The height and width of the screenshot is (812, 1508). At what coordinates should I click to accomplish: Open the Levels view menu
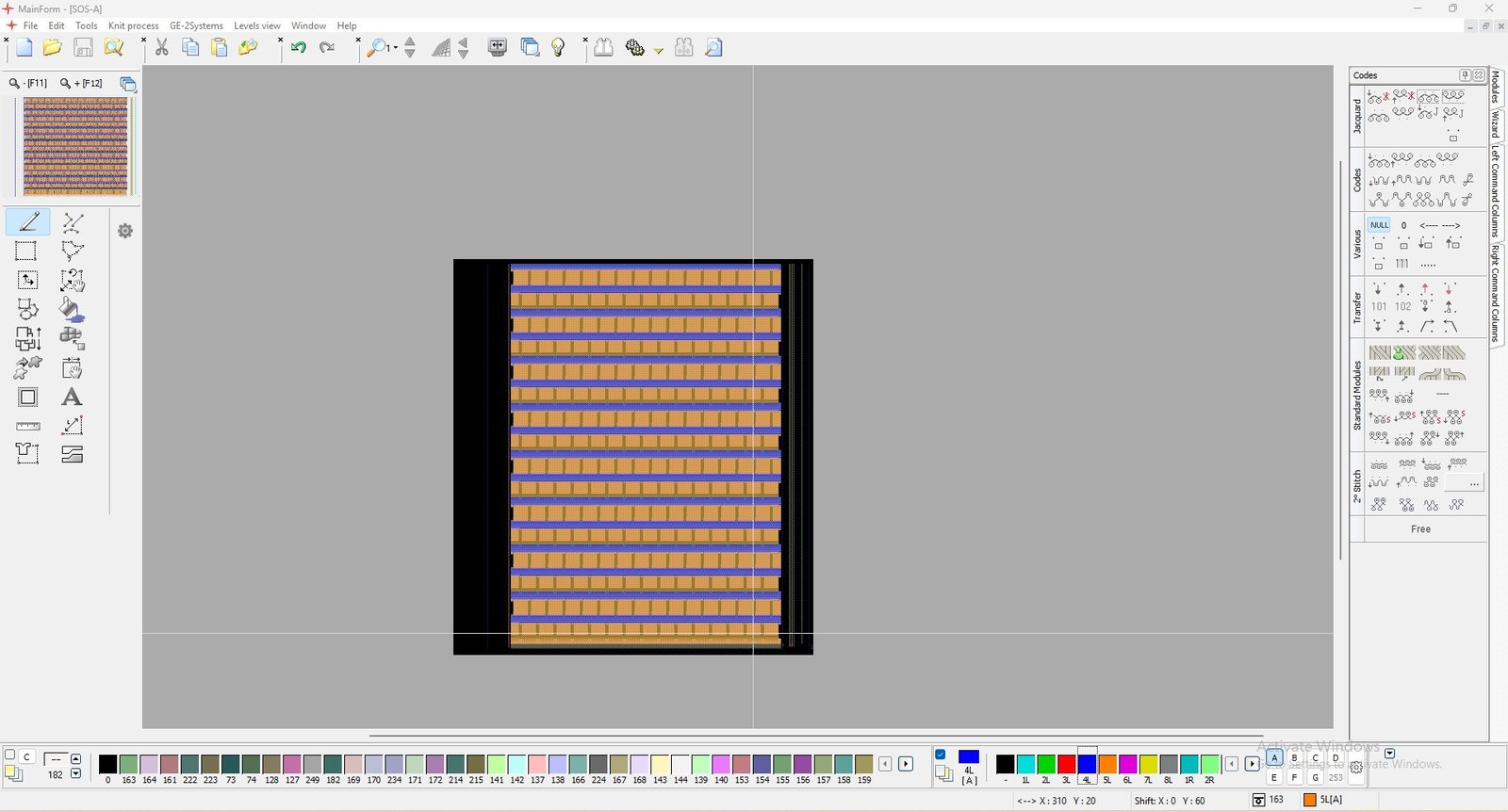[256, 25]
